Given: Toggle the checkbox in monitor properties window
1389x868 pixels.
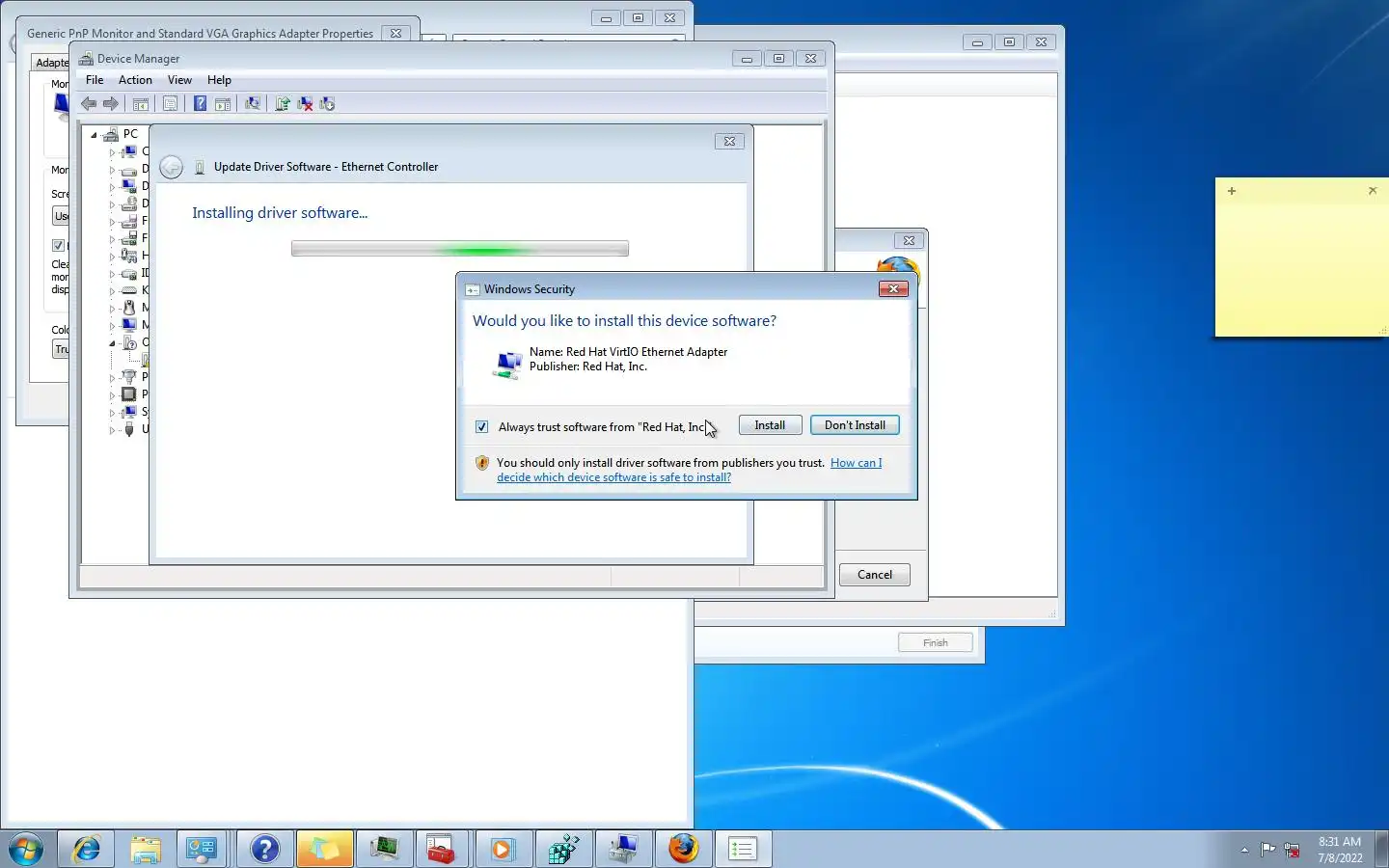Looking at the screenshot, I should coord(58,245).
